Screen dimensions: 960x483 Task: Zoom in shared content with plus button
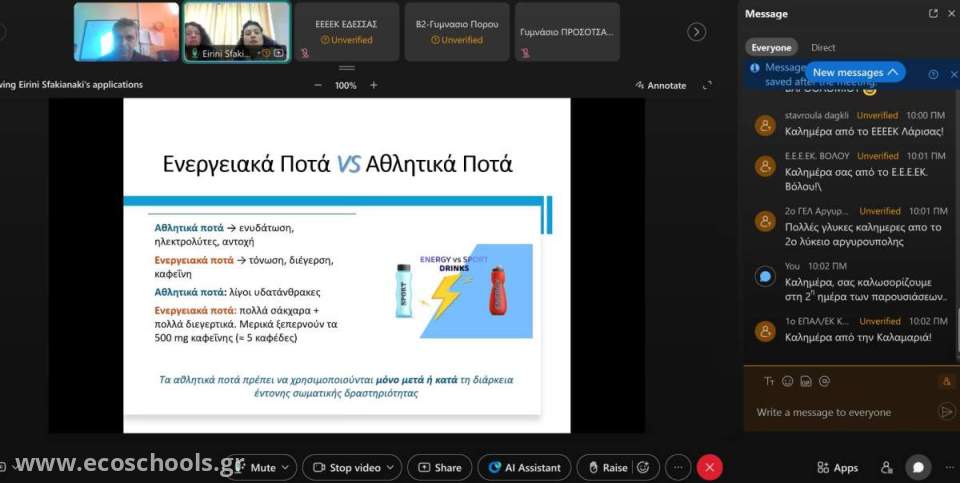coord(374,85)
